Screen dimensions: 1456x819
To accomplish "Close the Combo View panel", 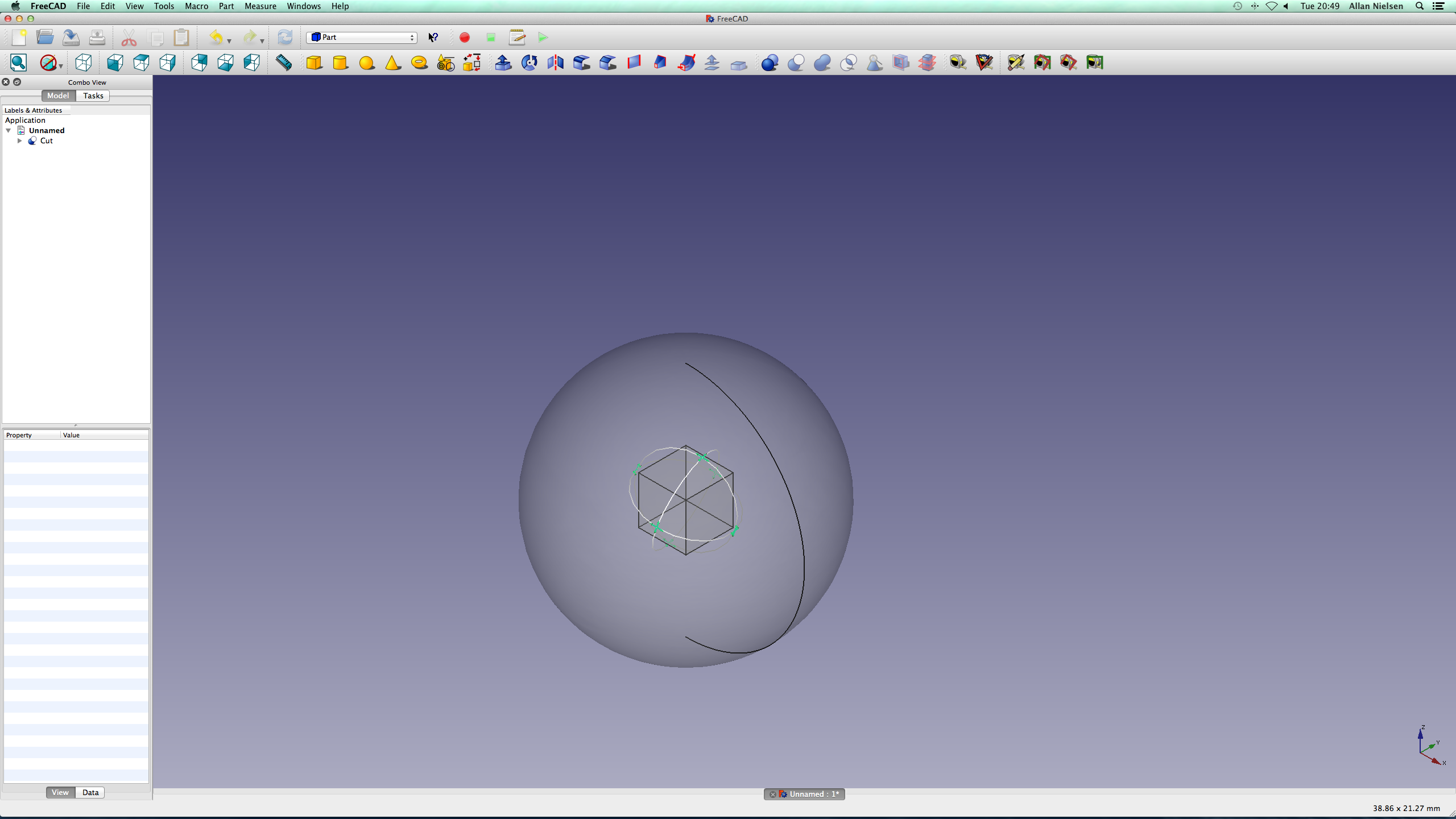I will click(x=6, y=82).
